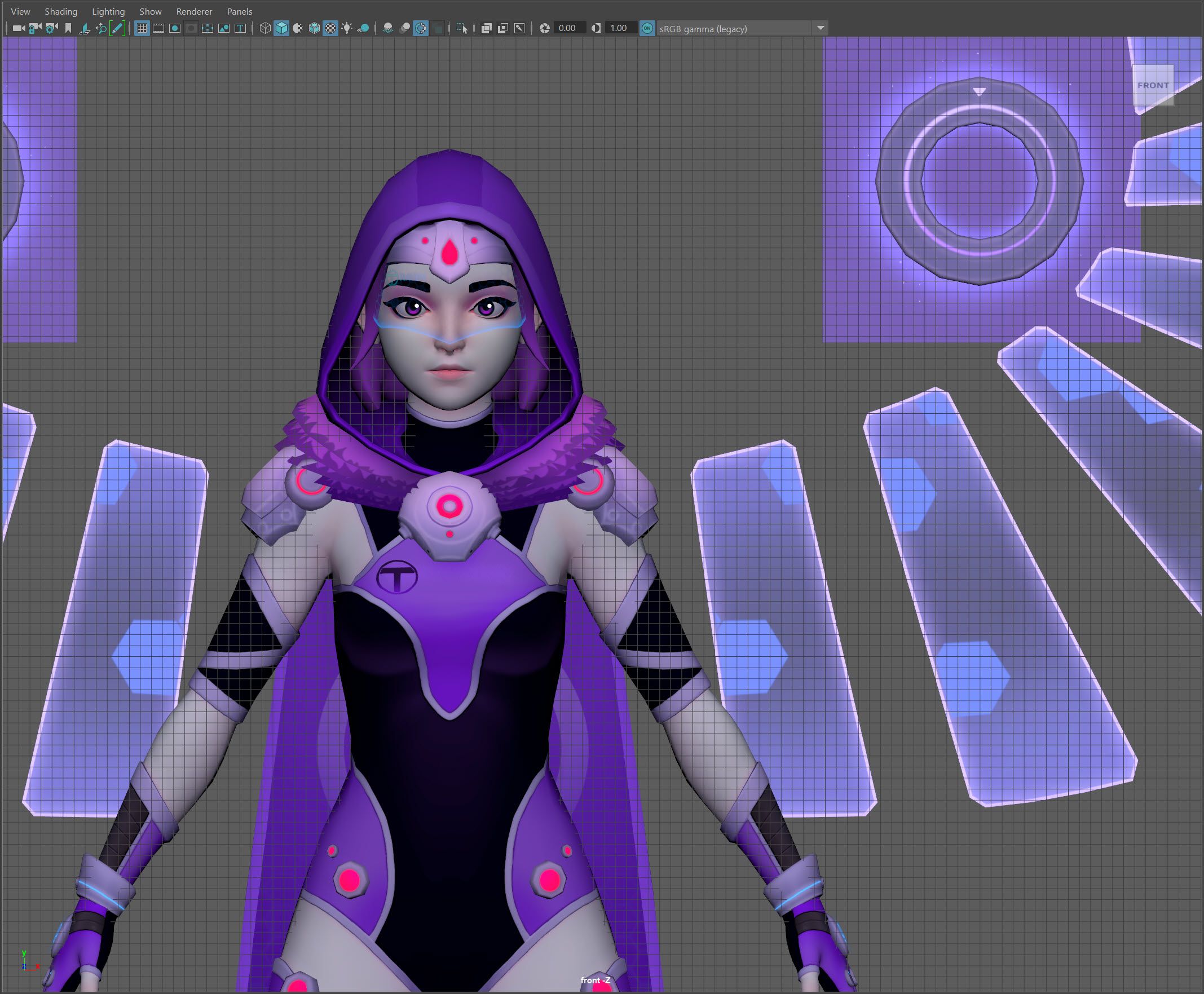Toggle viewport Grid display icon
The width and height of the screenshot is (1204, 994).
click(x=142, y=28)
